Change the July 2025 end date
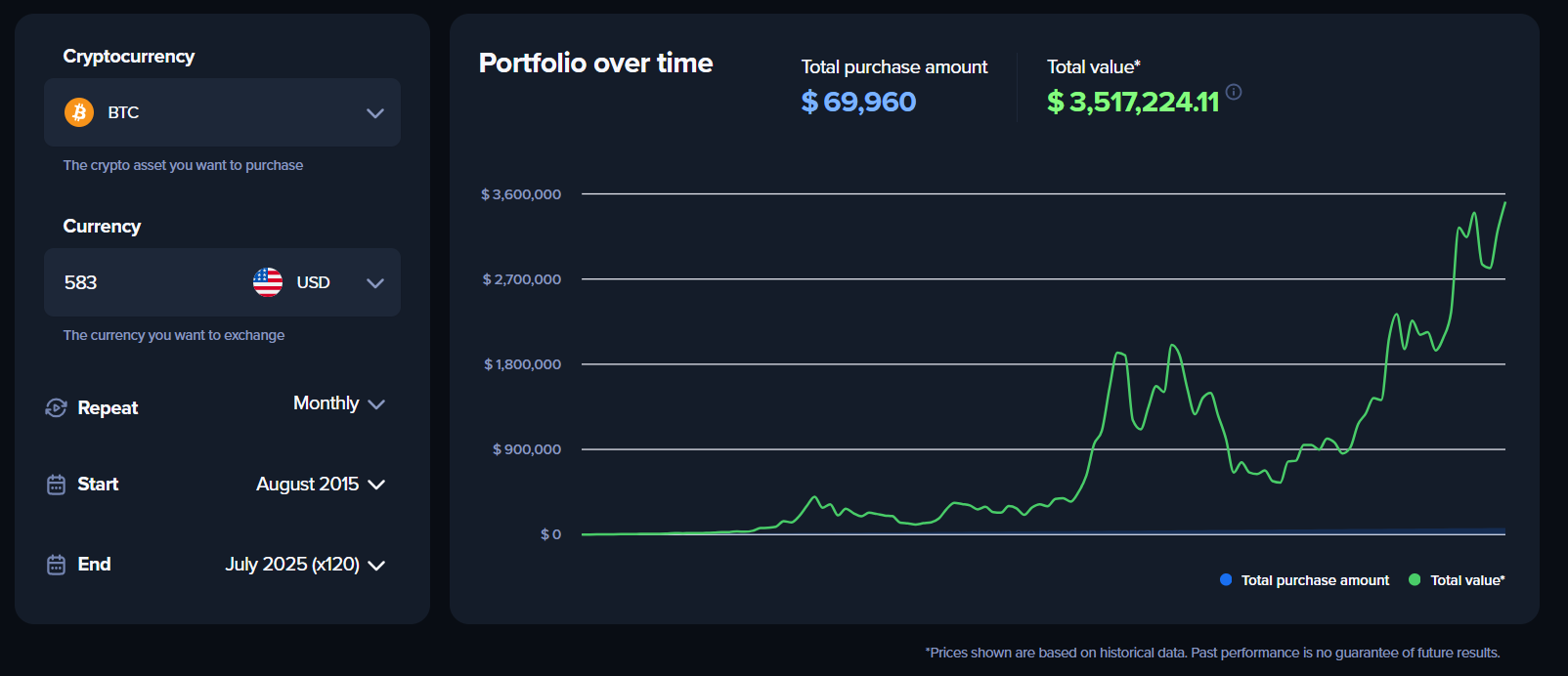Viewport: 1568px width, 676px height. [x=304, y=565]
